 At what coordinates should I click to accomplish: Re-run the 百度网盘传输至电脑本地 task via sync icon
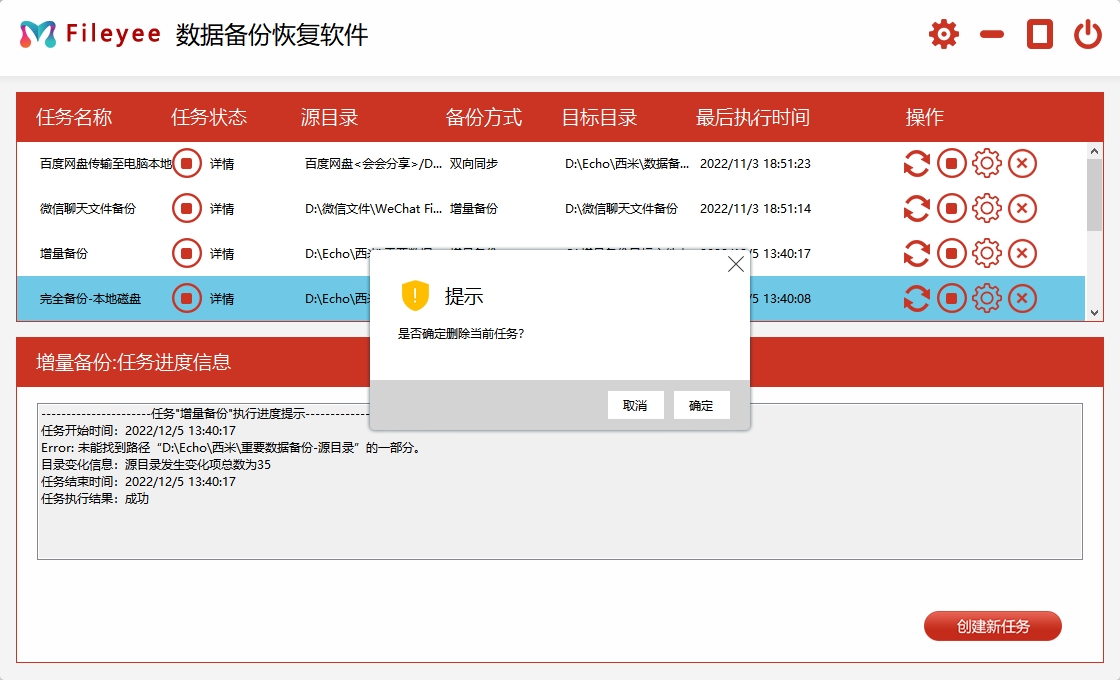[x=917, y=163]
